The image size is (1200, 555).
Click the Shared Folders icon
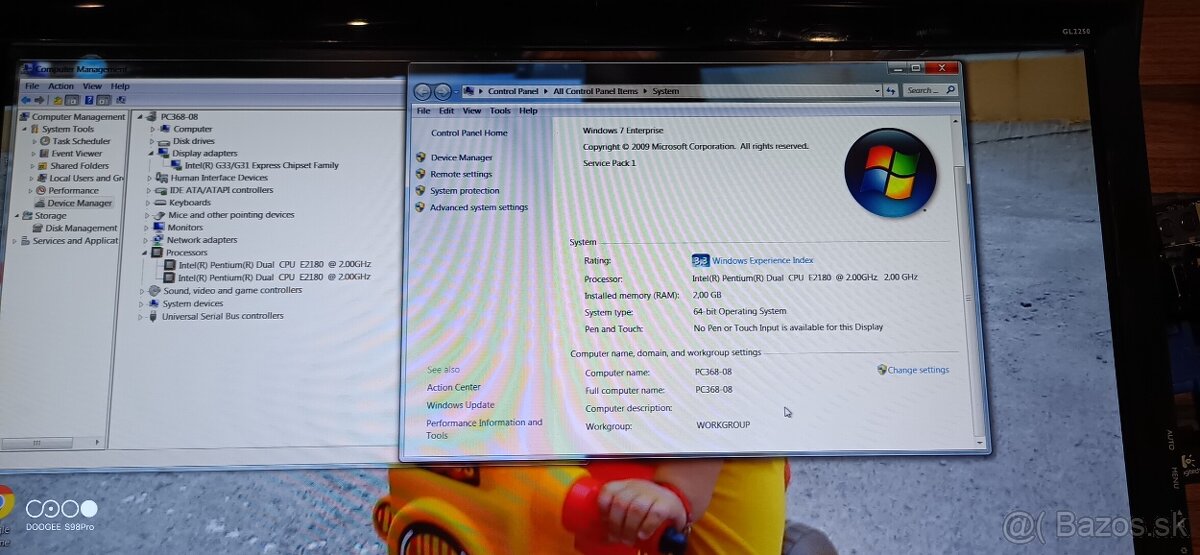[44, 166]
